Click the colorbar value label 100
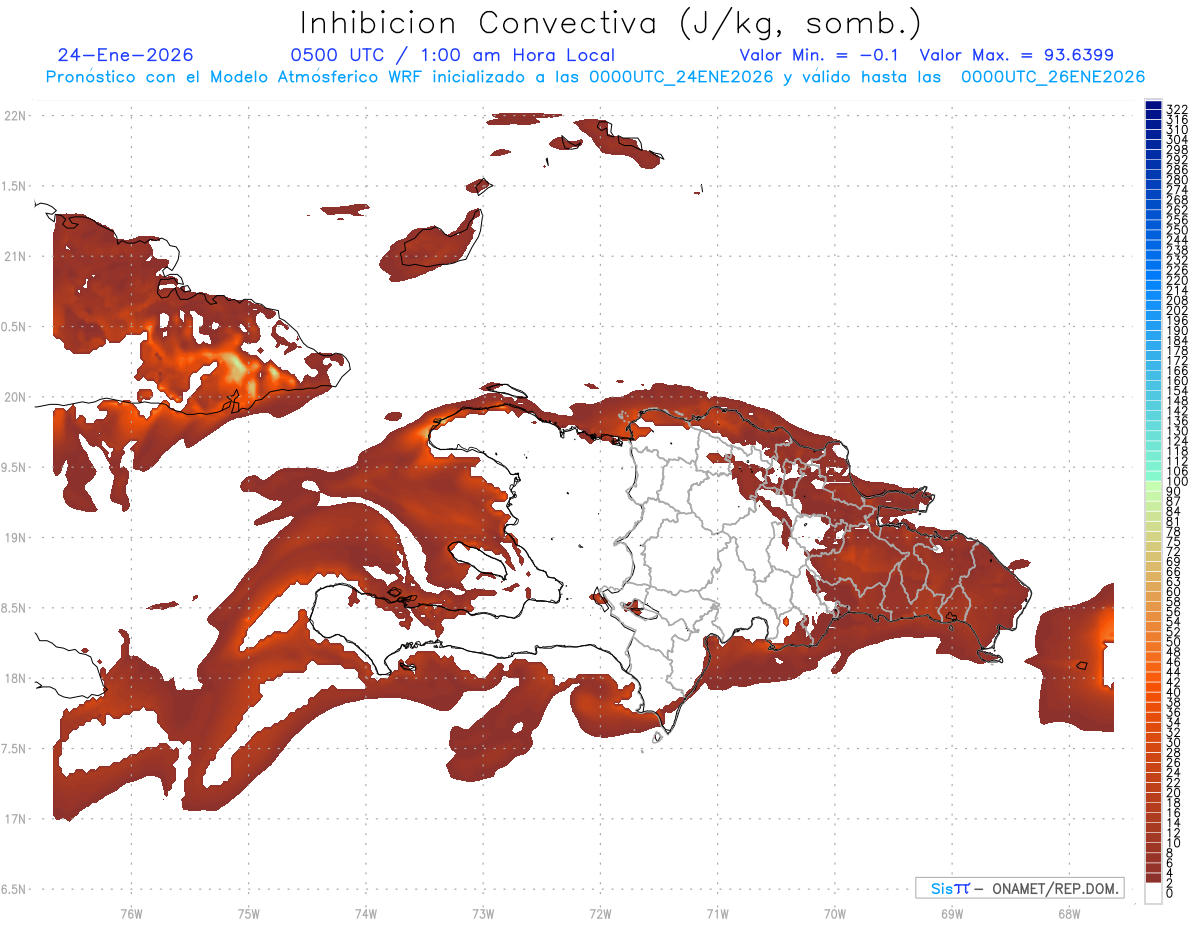Screen dimensions: 1200x927 pos(1176,483)
